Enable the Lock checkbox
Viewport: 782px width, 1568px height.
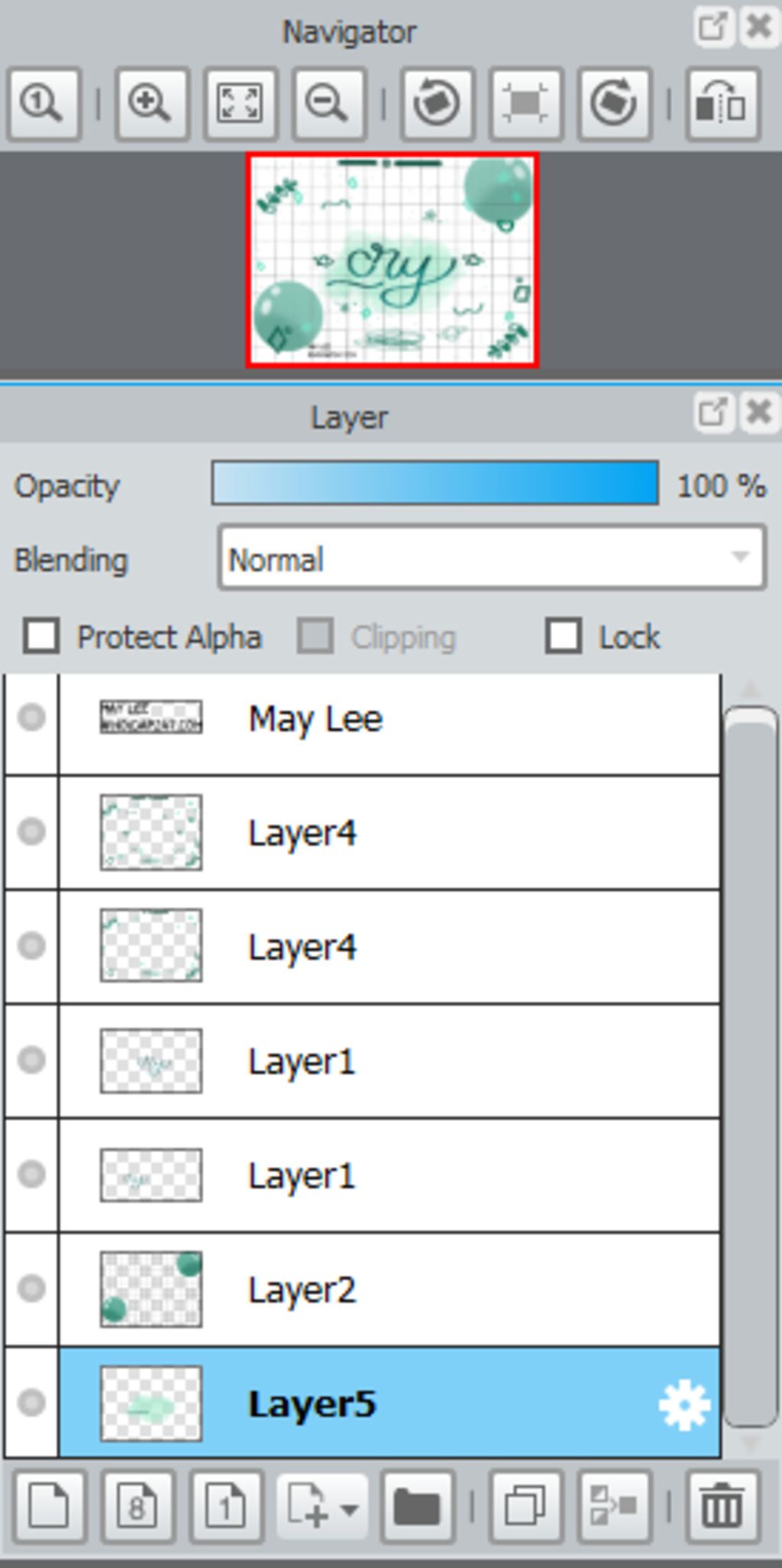pos(564,637)
